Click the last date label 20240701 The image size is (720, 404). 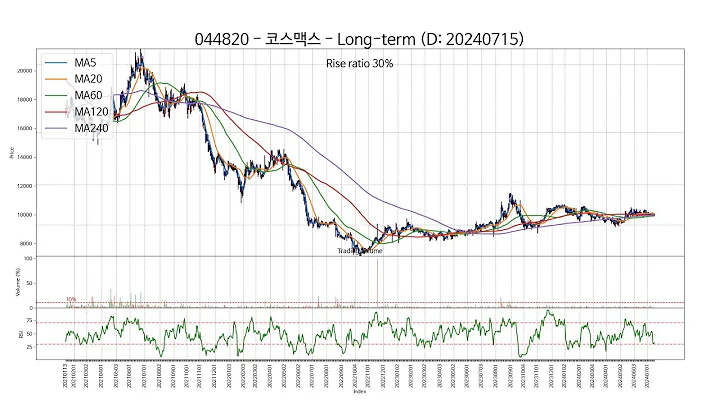pos(648,375)
